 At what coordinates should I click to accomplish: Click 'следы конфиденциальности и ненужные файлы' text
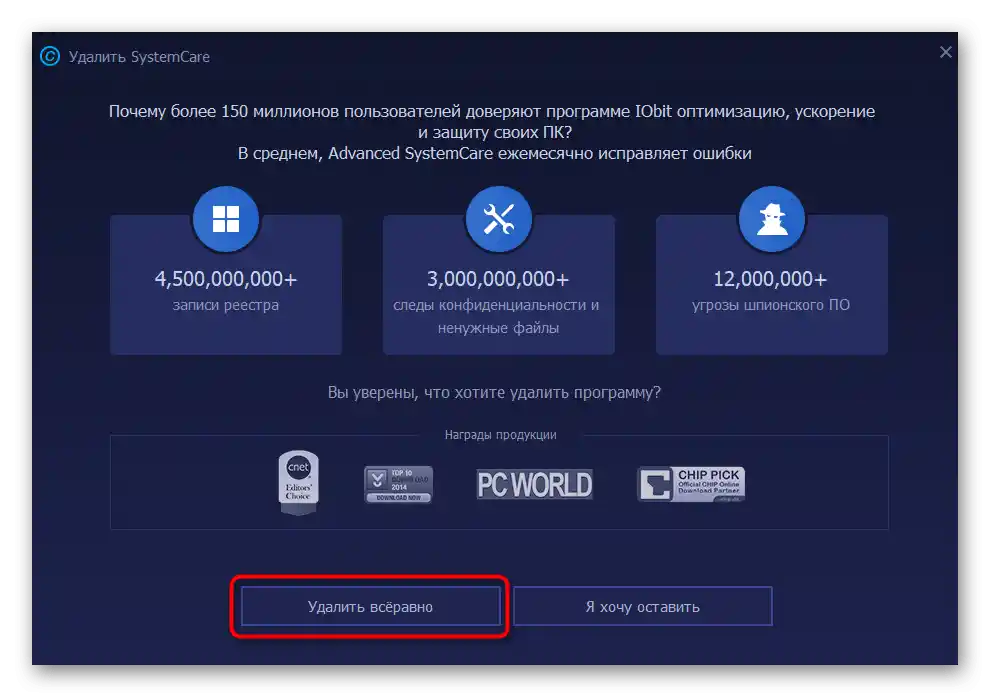pyautogui.click(x=496, y=316)
